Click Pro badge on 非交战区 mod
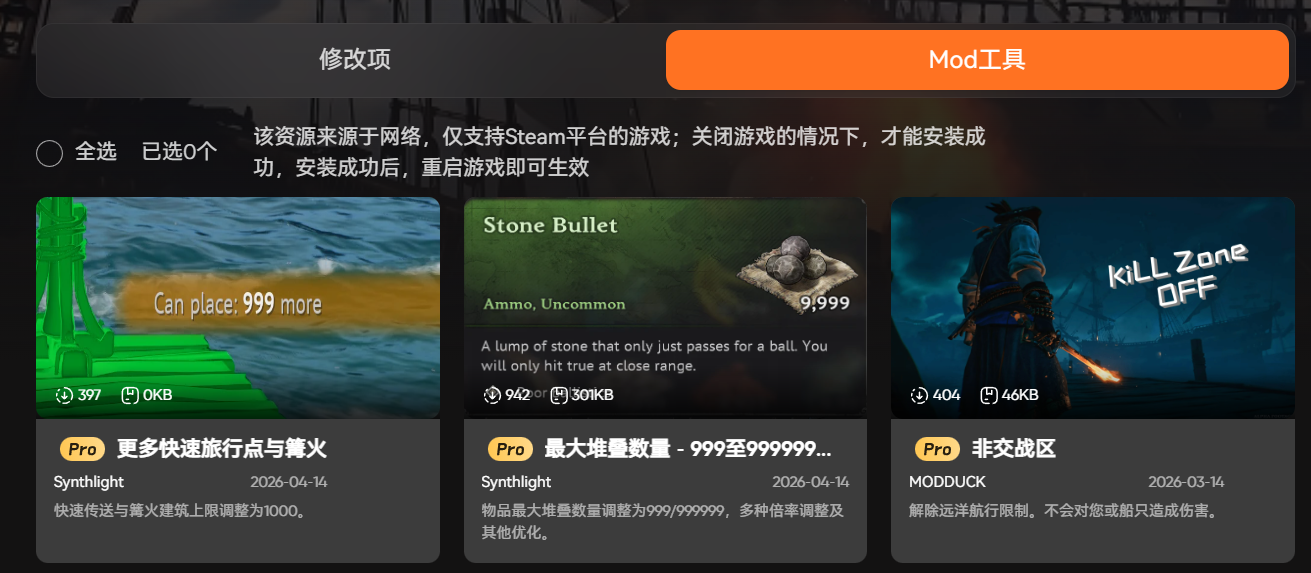The width and height of the screenshot is (1311, 573). [938, 449]
